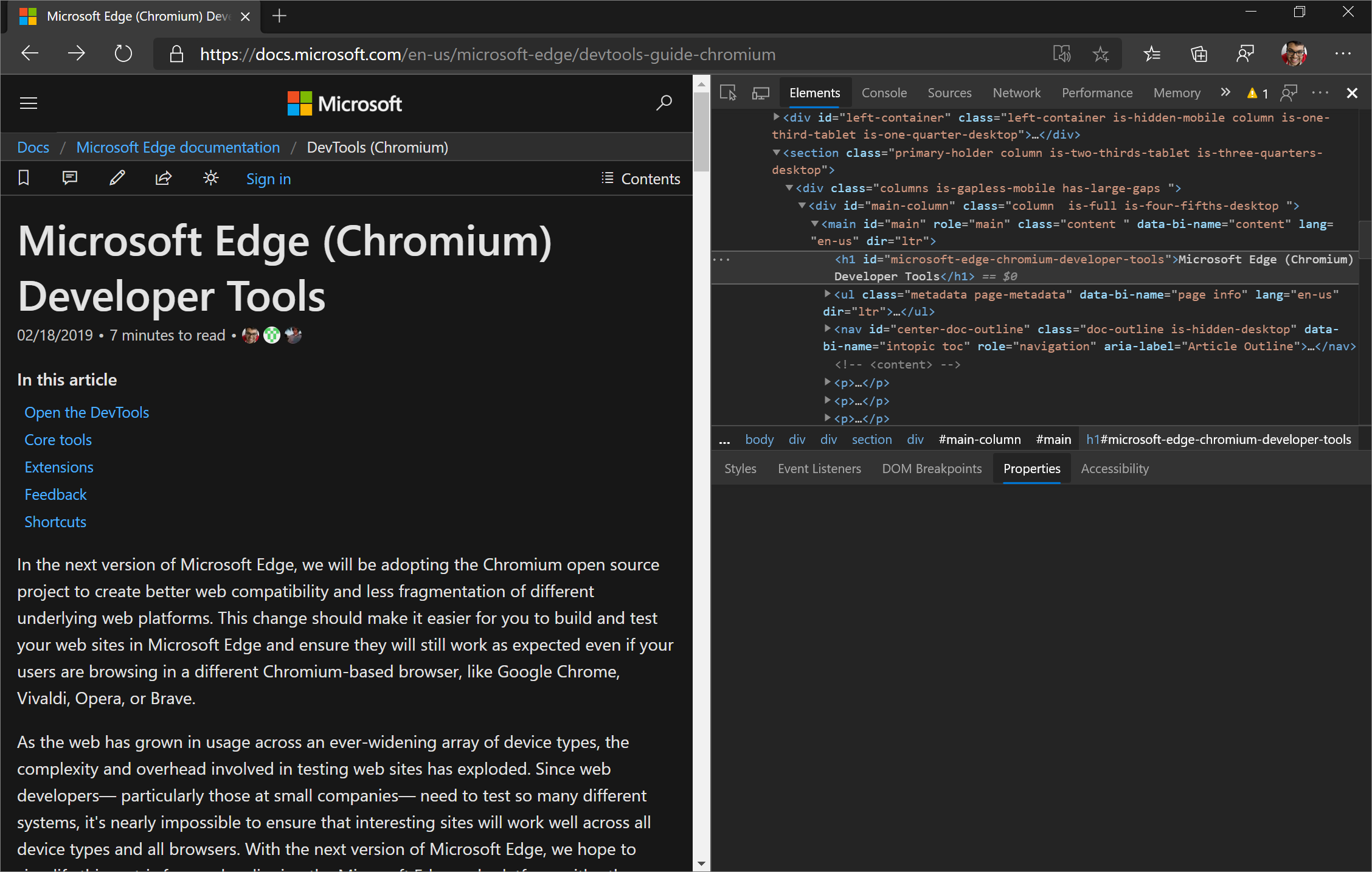Click the more DevTools panels overflow icon
The height and width of the screenshot is (872, 1372).
coord(1225,94)
